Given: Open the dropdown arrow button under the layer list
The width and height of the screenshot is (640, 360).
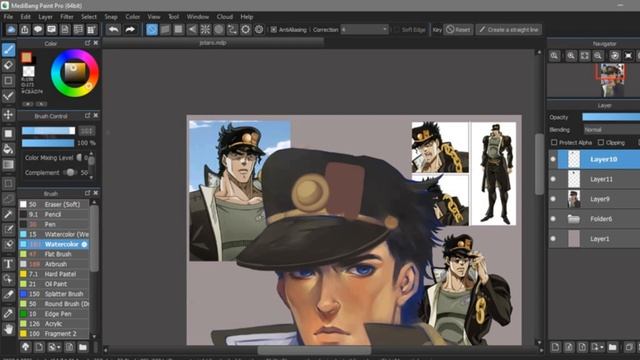Looking at the screenshot, I should 598,347.
